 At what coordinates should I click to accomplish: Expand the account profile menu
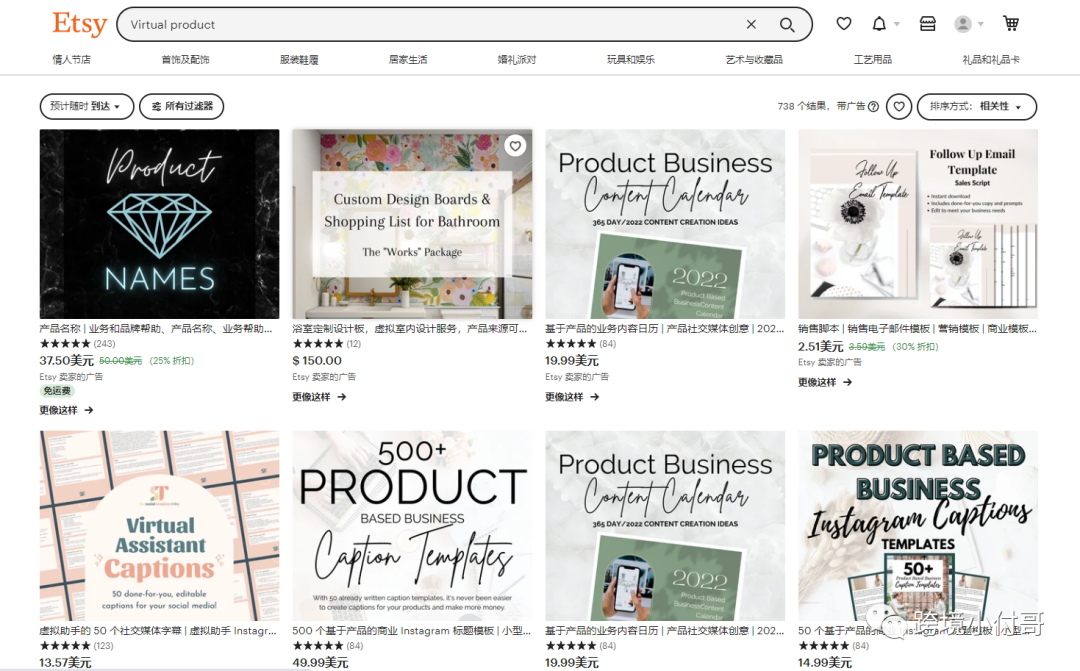(968, 24)
